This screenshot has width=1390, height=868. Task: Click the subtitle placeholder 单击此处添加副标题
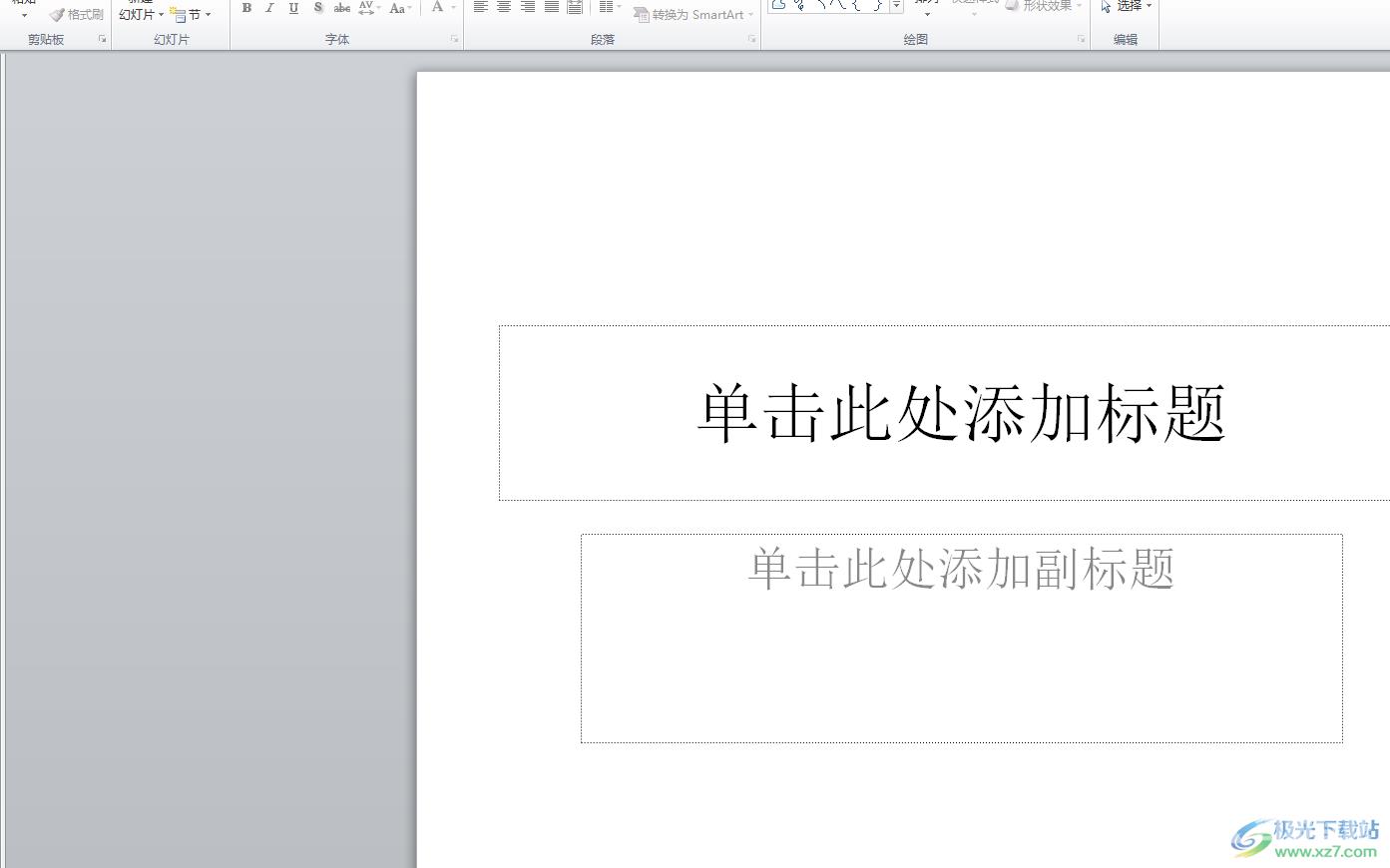tap(962, 639)
